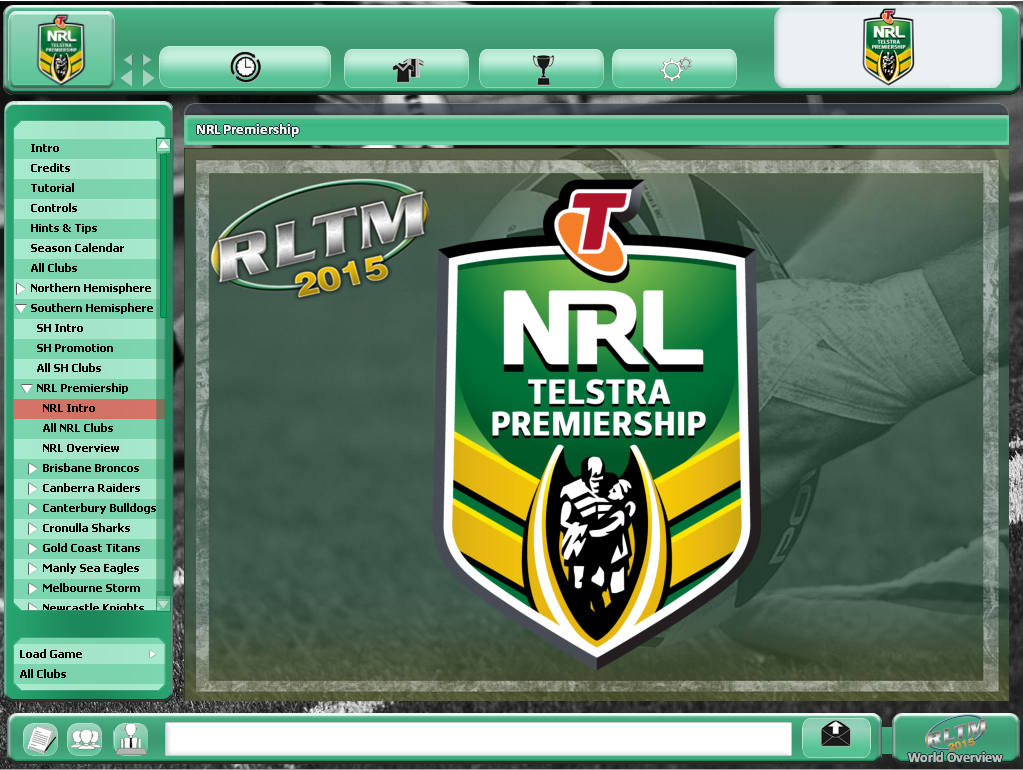Open All NRL Clubs
Viewport: 1023px width, 770px height.
click(85, 428)
